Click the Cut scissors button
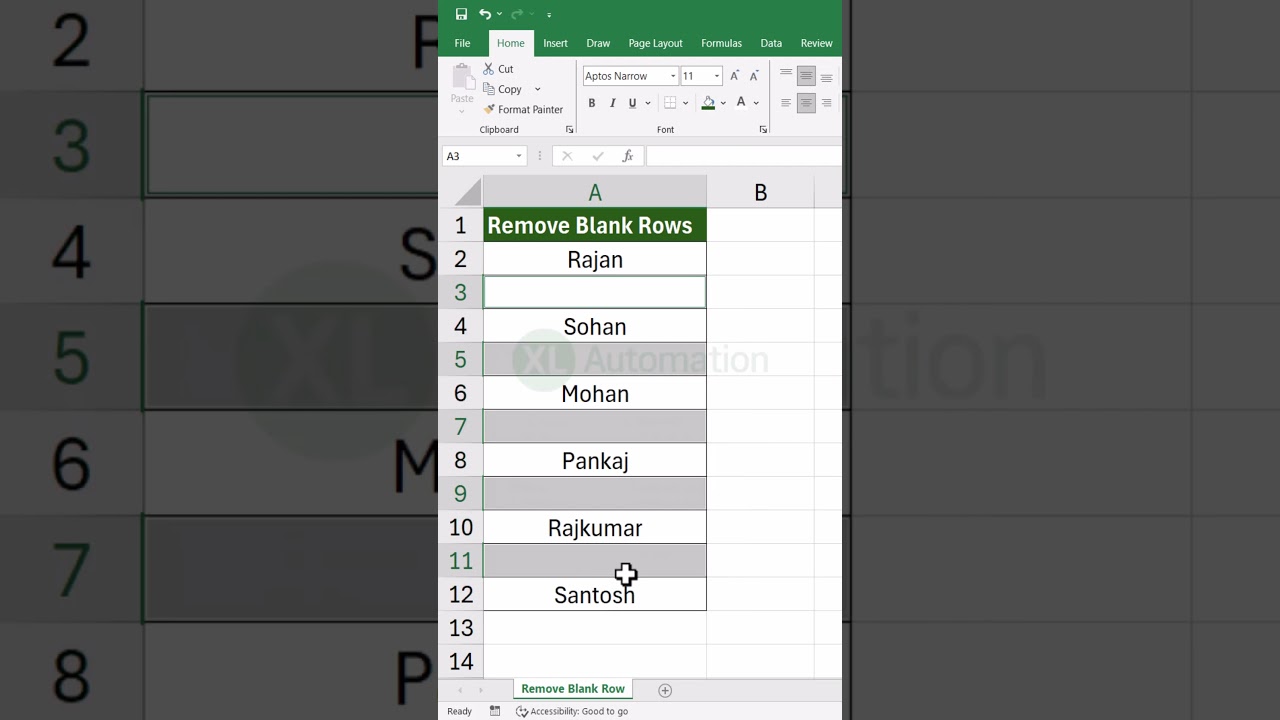This screenshot has width=1280, height=720. 498,69
